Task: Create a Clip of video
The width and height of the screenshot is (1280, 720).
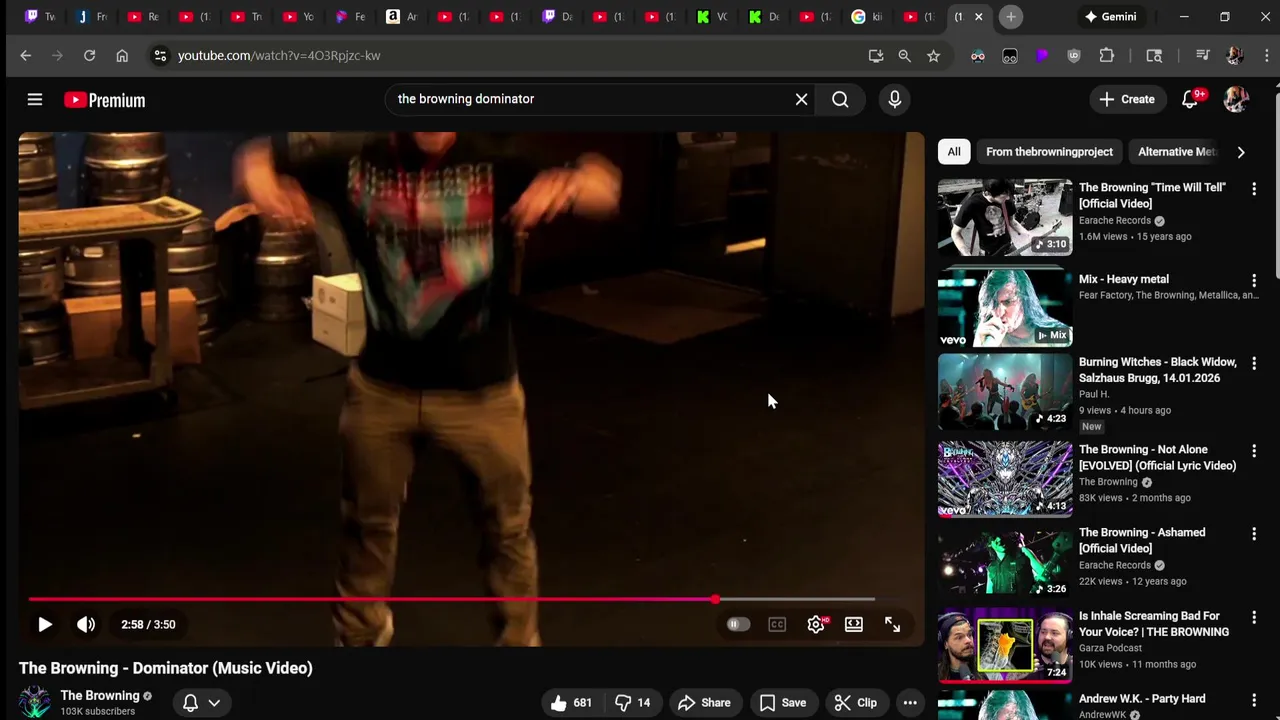Action: (x=856, y=702)
